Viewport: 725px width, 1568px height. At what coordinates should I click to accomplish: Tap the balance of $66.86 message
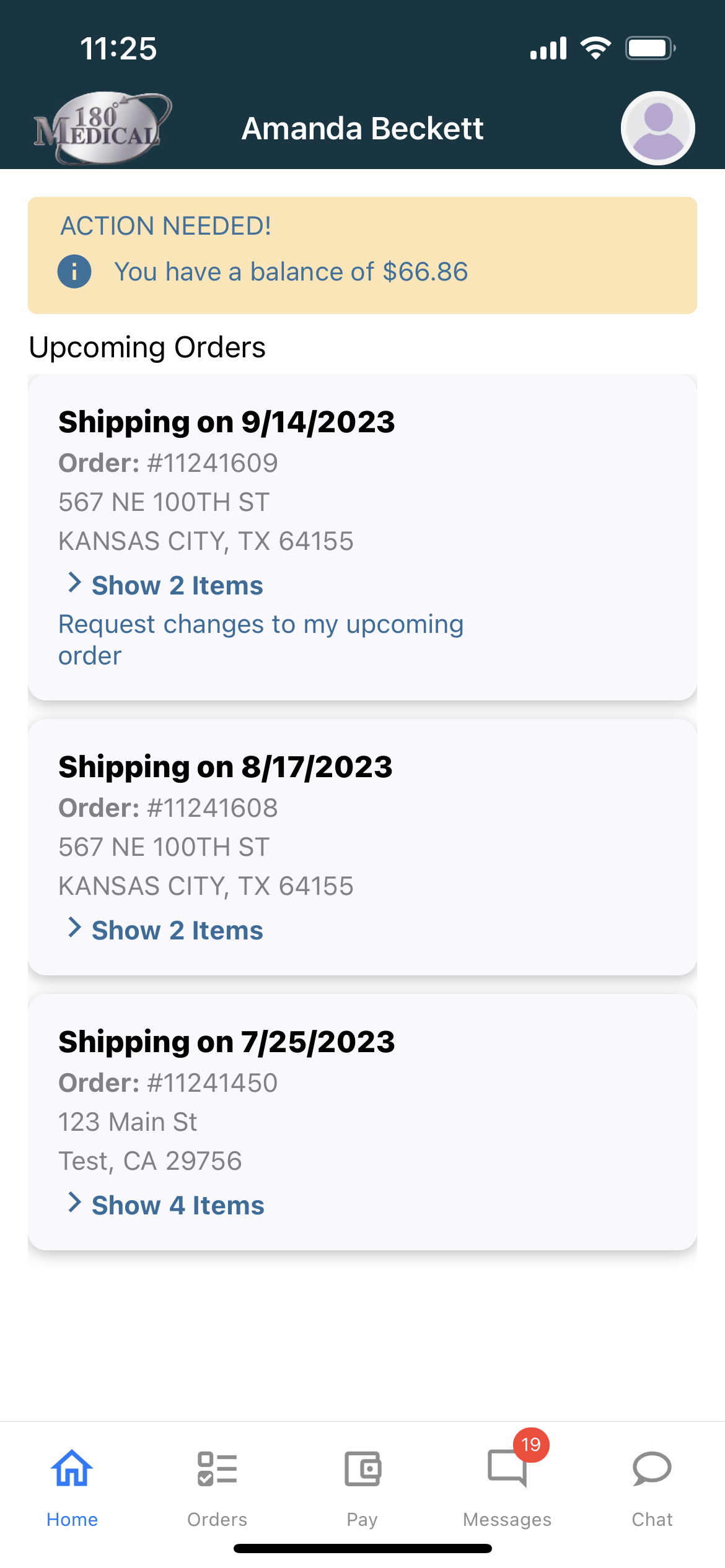tap(291, 272)
